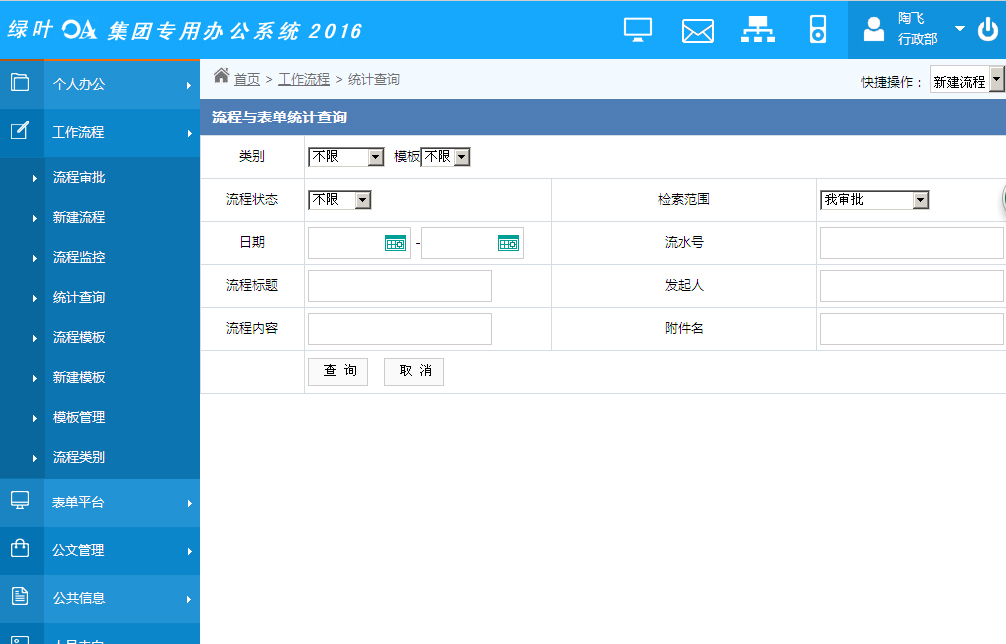Click the 附件名 input field
Viewport: 1006px width, 644px height.
[912, 329]
